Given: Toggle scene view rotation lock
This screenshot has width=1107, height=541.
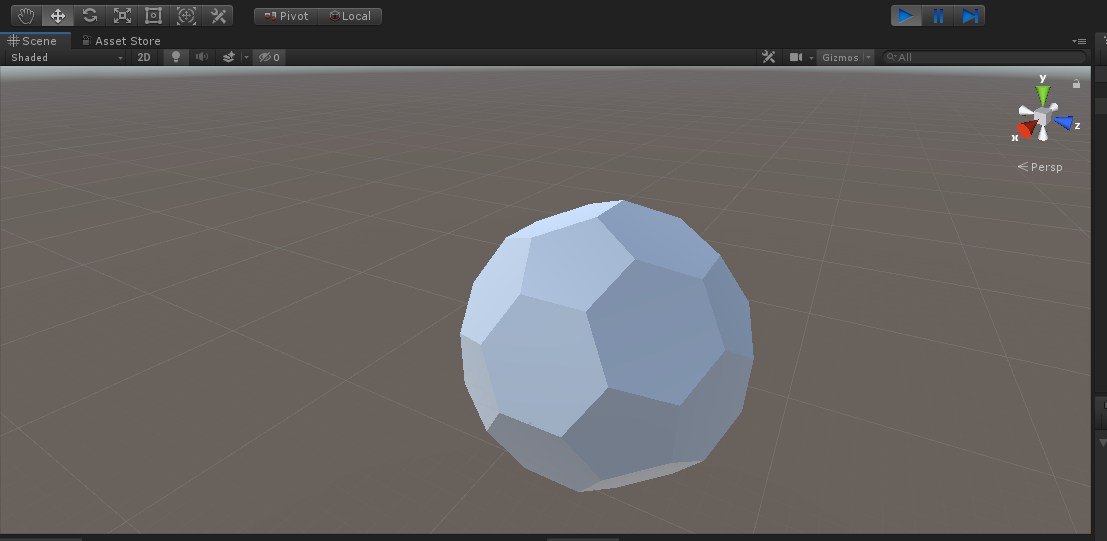Looking at the screenshot, I should pyautogui.click(x=1076, y=83).
